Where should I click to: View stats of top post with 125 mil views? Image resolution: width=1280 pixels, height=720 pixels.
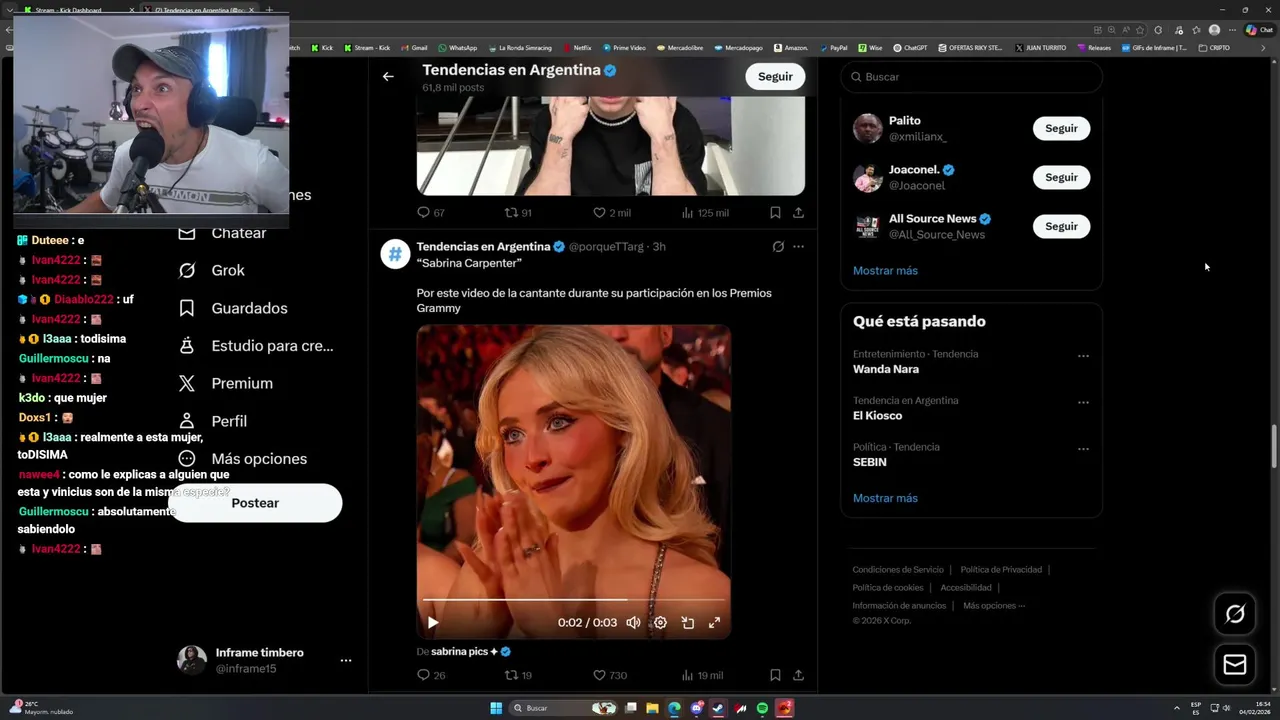pos(705,212)
